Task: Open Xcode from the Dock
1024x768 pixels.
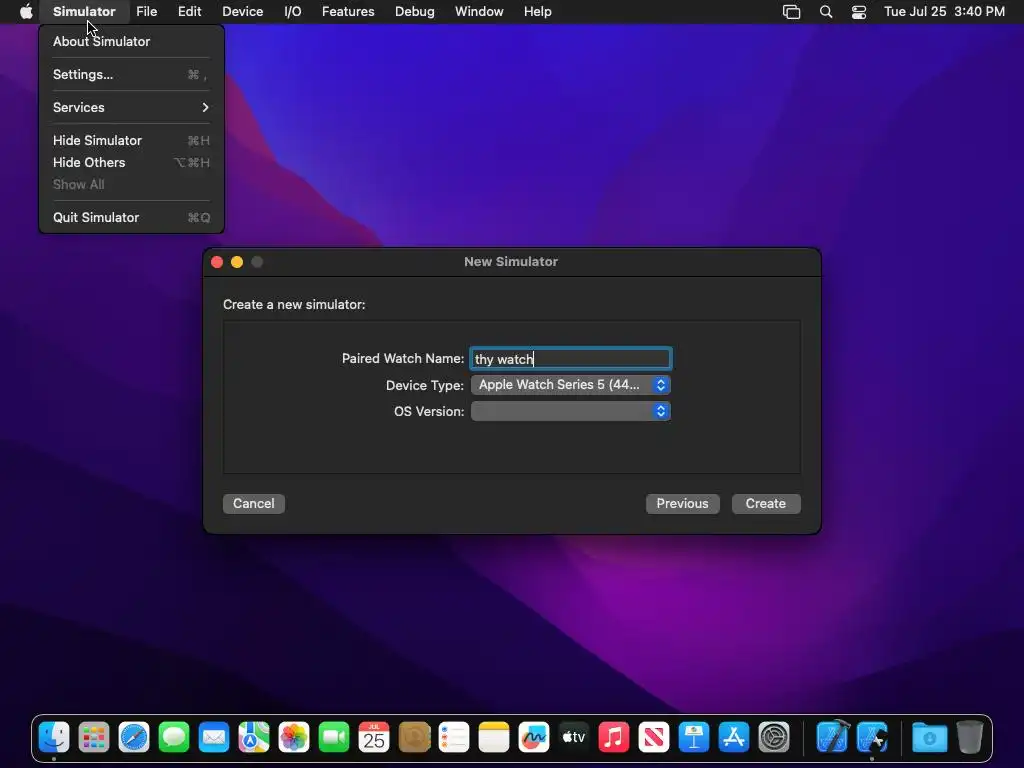Action: [833, 738]
